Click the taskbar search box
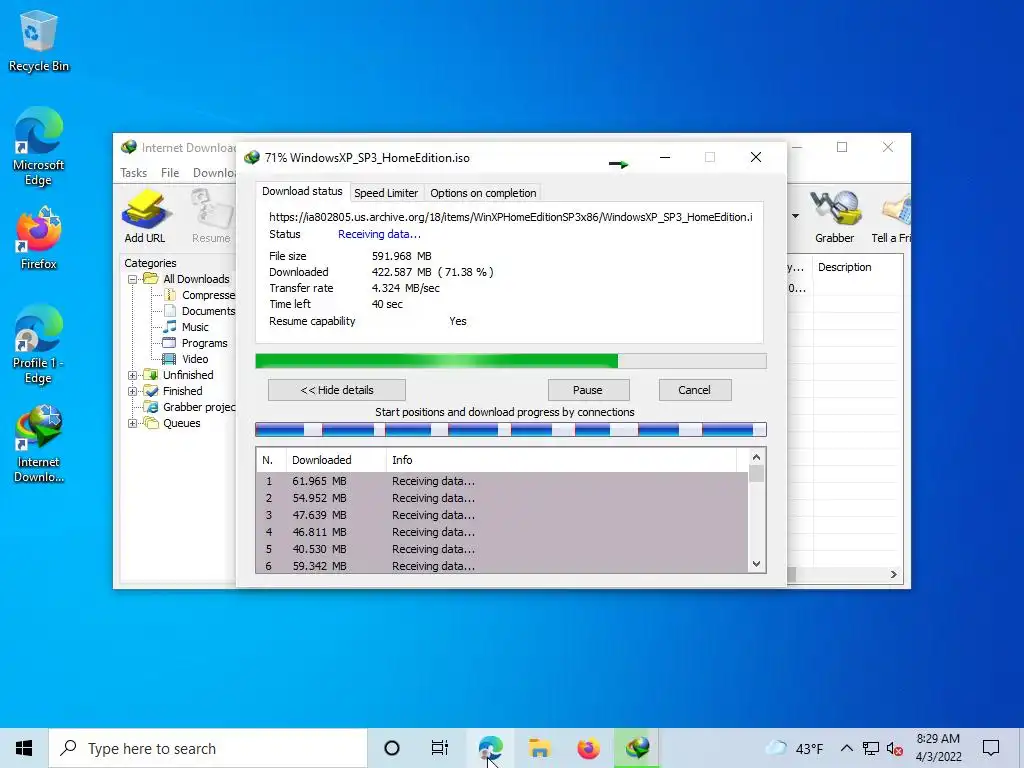1024x768 pixels. [x=208, y=748]
